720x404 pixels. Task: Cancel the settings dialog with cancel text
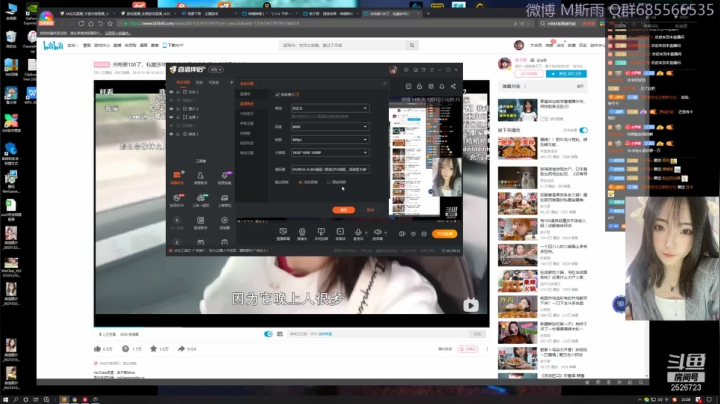pos(370,210)
